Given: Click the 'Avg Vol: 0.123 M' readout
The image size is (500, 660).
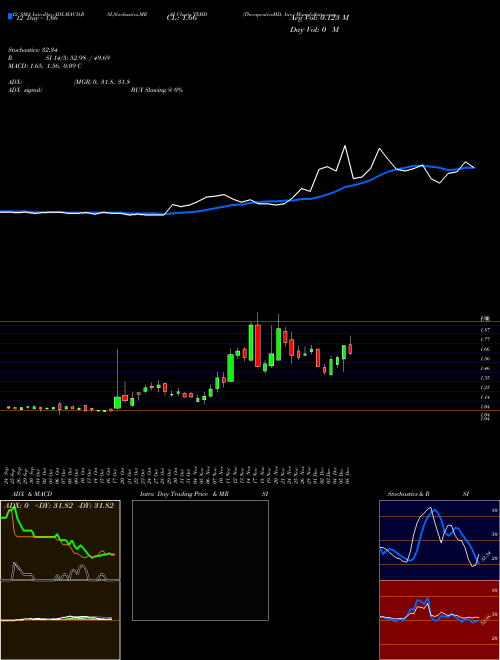Looking at the screenshot, I should tap(319, 18).
